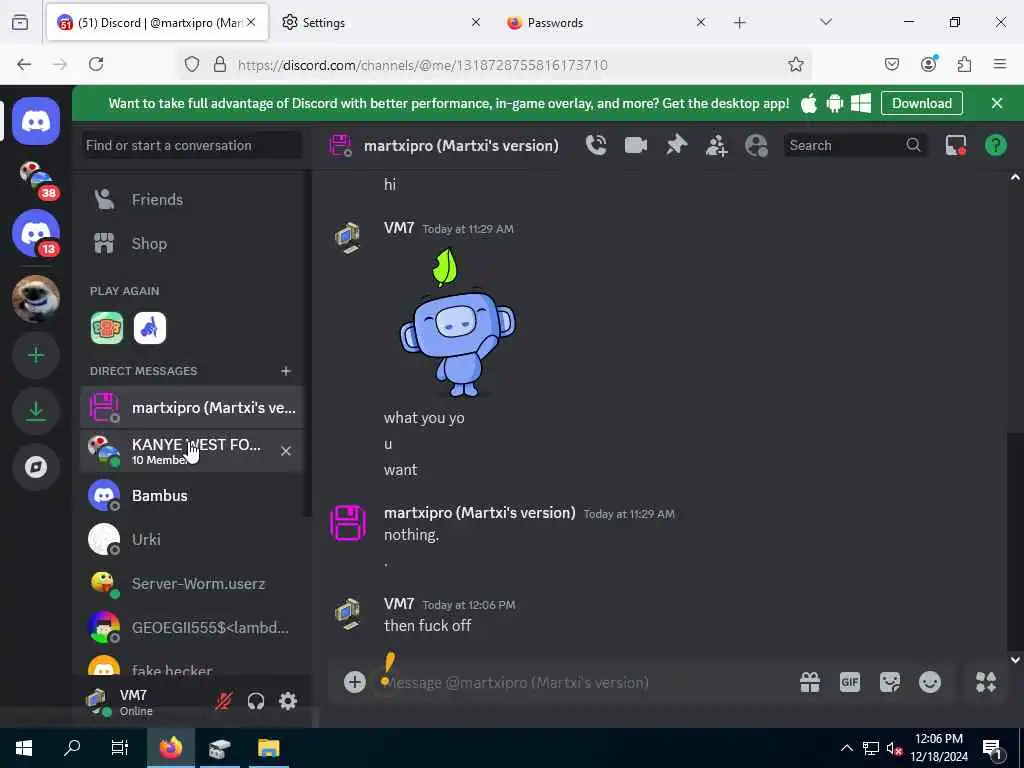Show user profile panel
The image size is (1024, 768).
pyautogui.click(x=756, y=145)
